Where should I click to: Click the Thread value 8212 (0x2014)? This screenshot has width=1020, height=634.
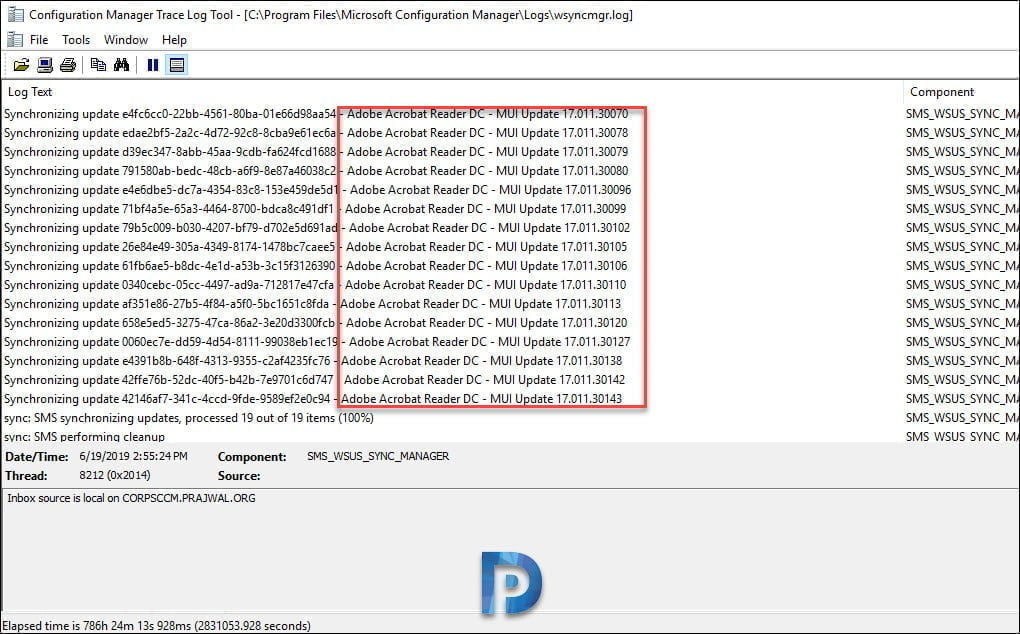(114, 475)
